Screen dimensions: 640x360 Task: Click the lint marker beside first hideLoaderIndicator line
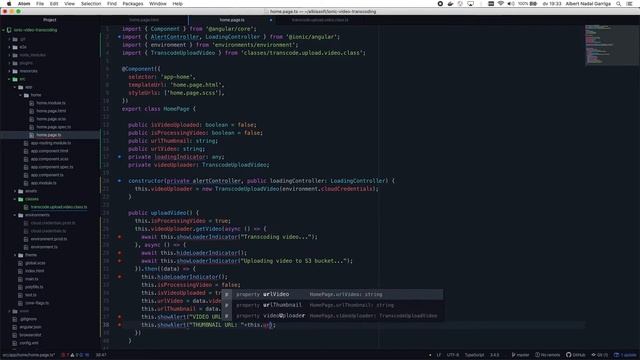(x=120, y=253)
